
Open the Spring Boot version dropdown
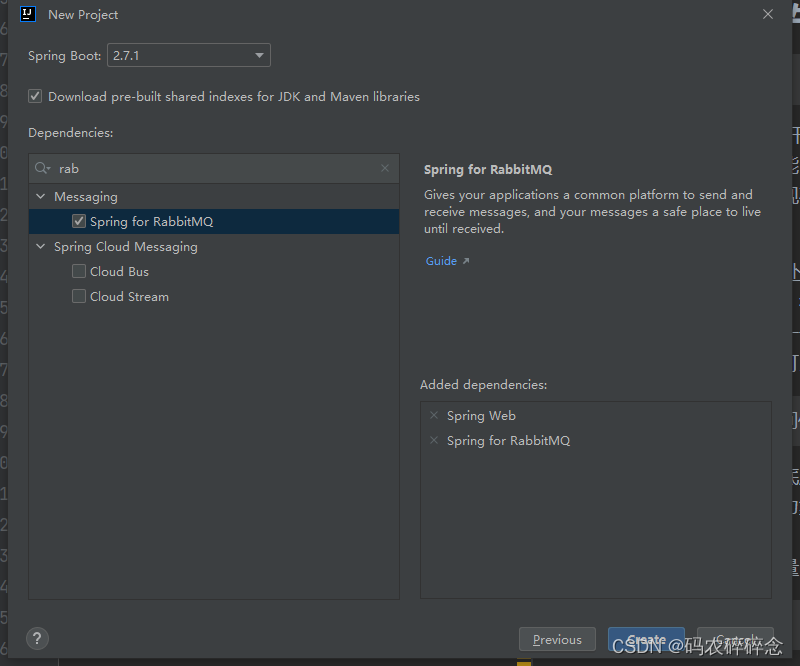[x=188, y=55]
